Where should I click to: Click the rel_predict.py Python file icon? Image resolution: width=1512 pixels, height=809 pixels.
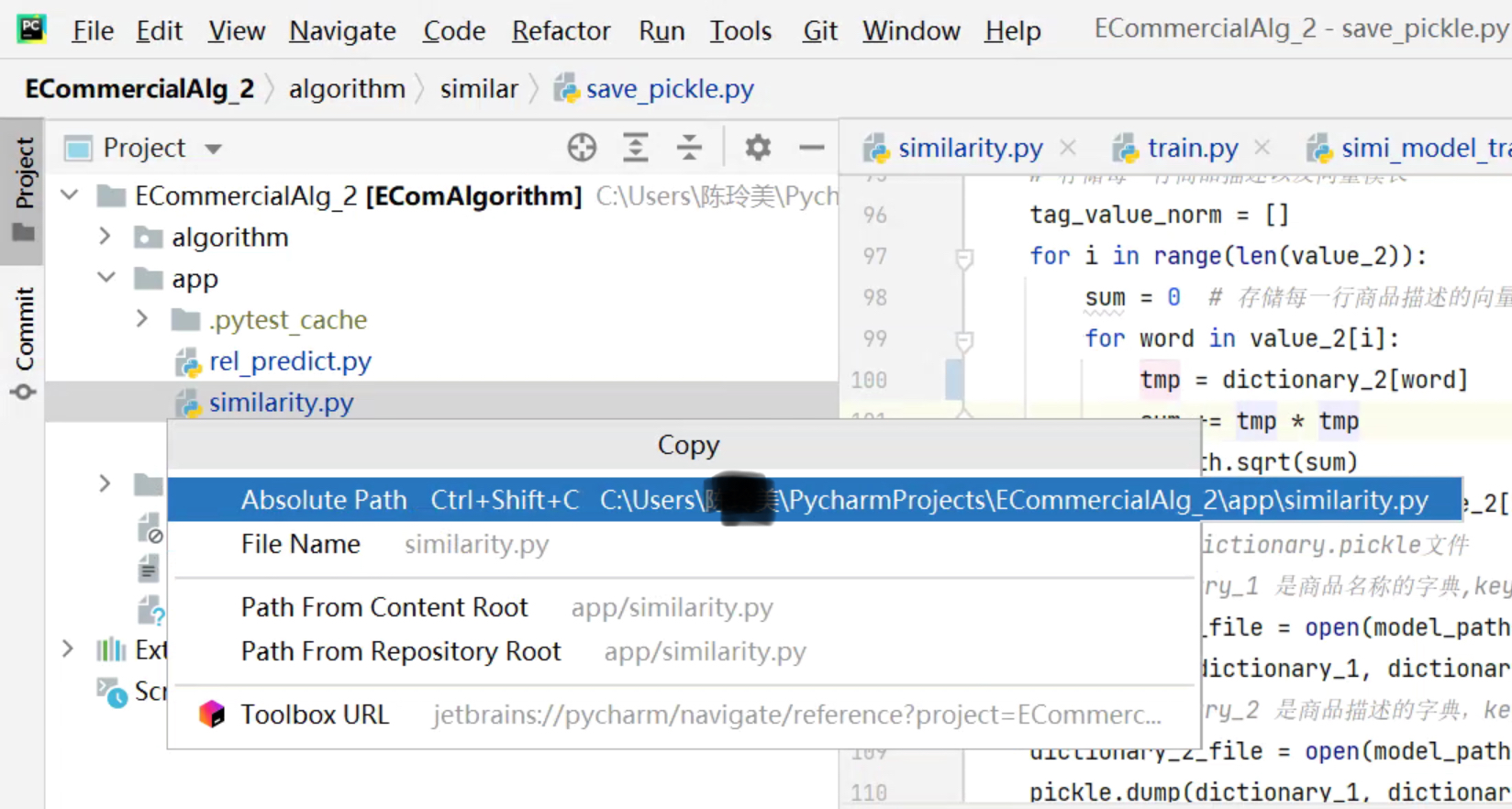[188, 362]
